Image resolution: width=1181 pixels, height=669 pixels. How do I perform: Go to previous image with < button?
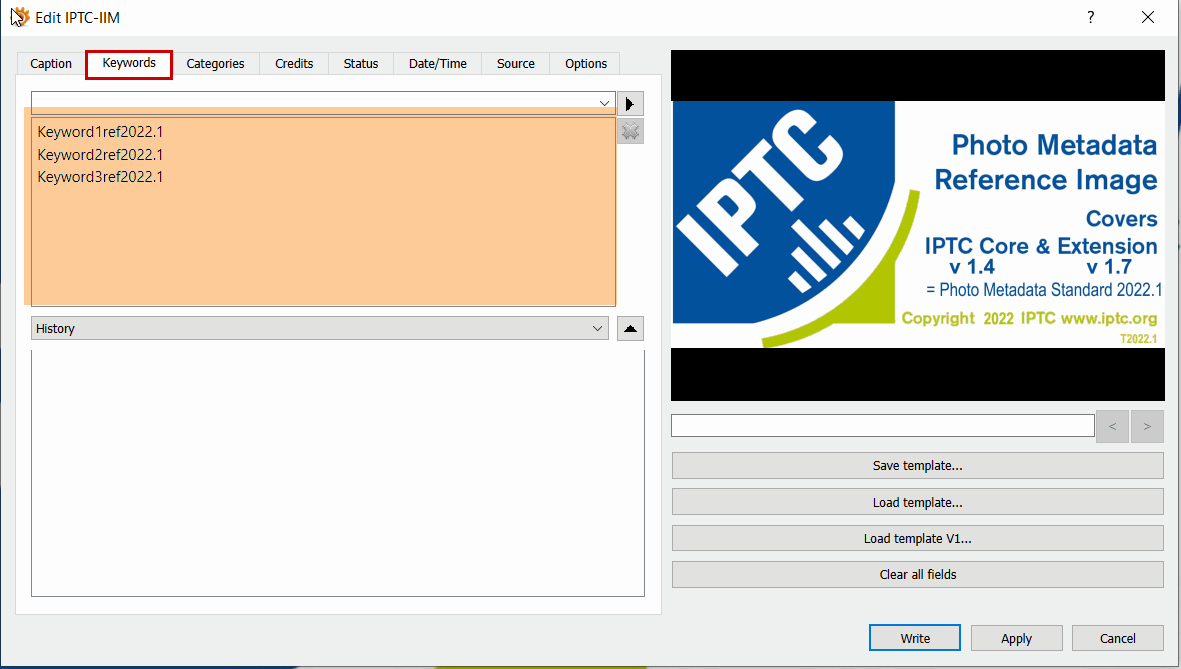point(1112,426)
